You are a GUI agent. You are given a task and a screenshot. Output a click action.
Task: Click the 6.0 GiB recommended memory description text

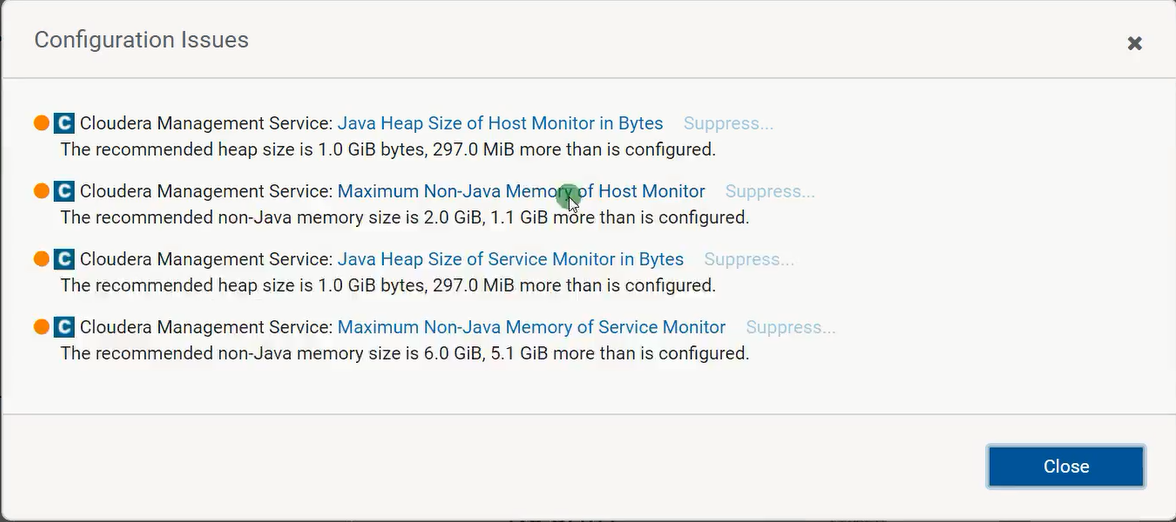pyautogui.click(x=404, y=353)
